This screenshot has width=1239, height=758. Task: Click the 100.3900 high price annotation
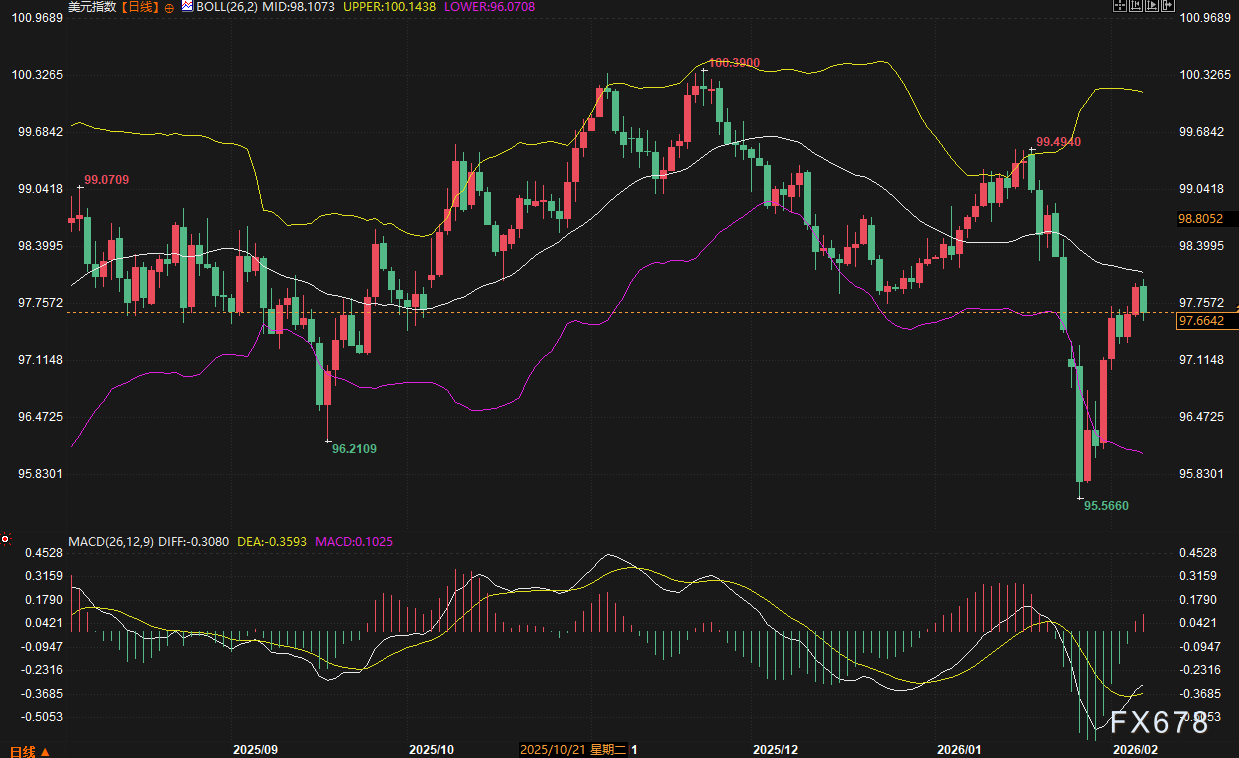click(x=735, y=63)
